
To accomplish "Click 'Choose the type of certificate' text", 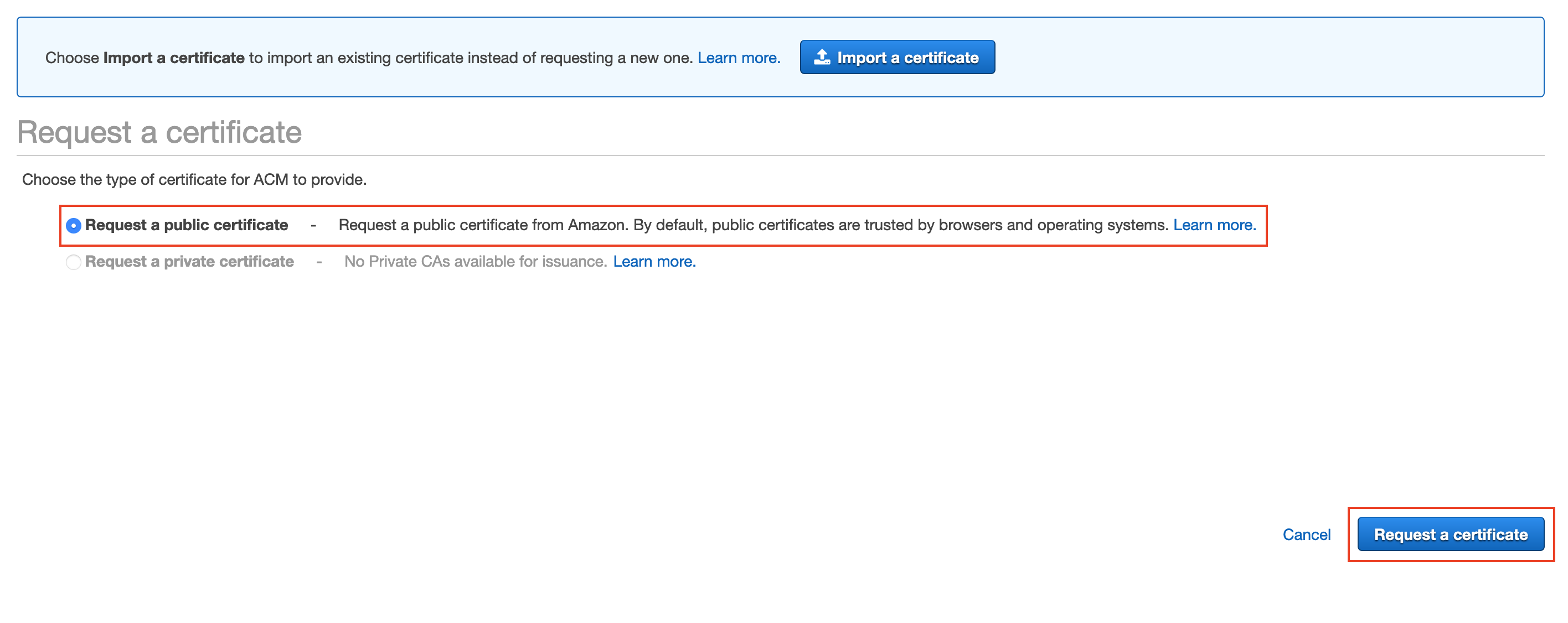I will 194,179.
